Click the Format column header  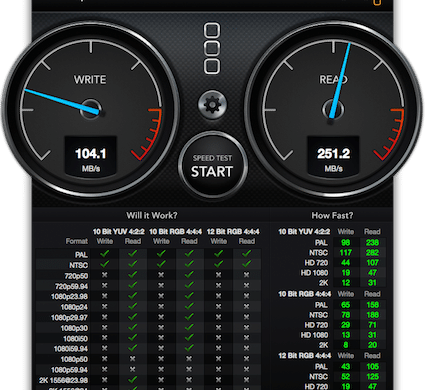point(77,241)
